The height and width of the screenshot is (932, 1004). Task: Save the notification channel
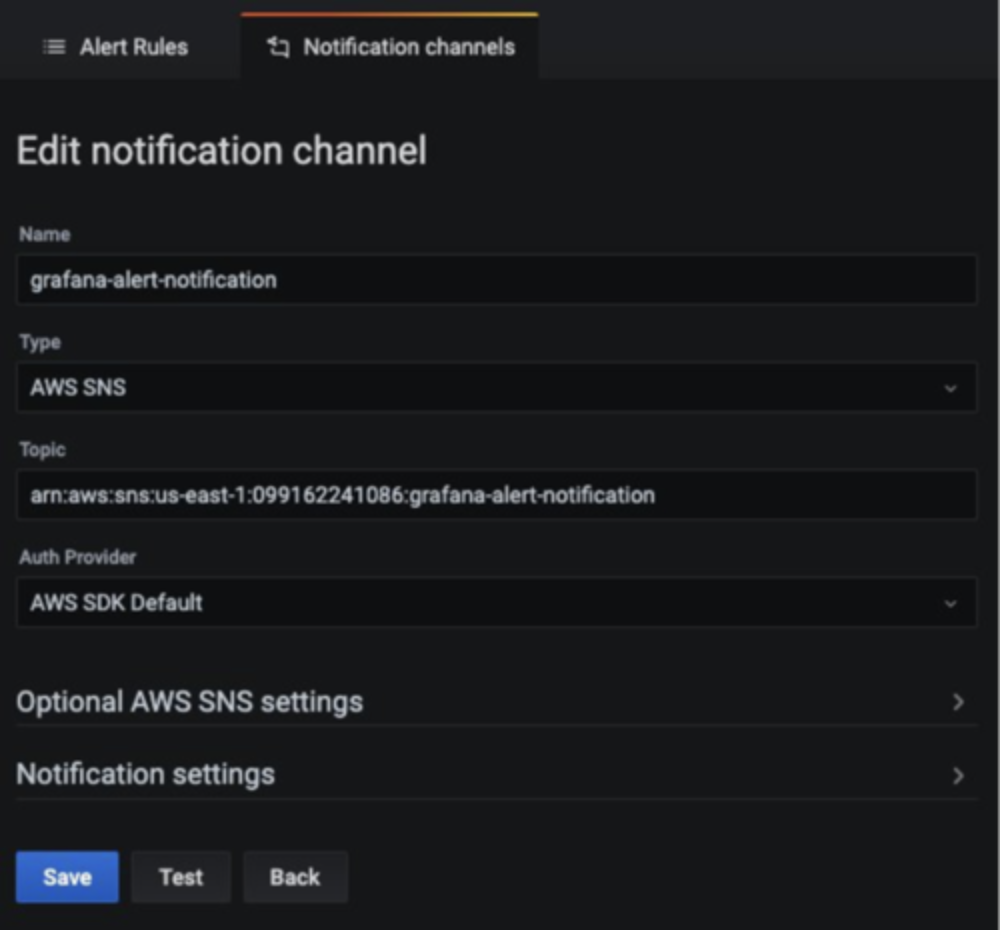(67, 877)
